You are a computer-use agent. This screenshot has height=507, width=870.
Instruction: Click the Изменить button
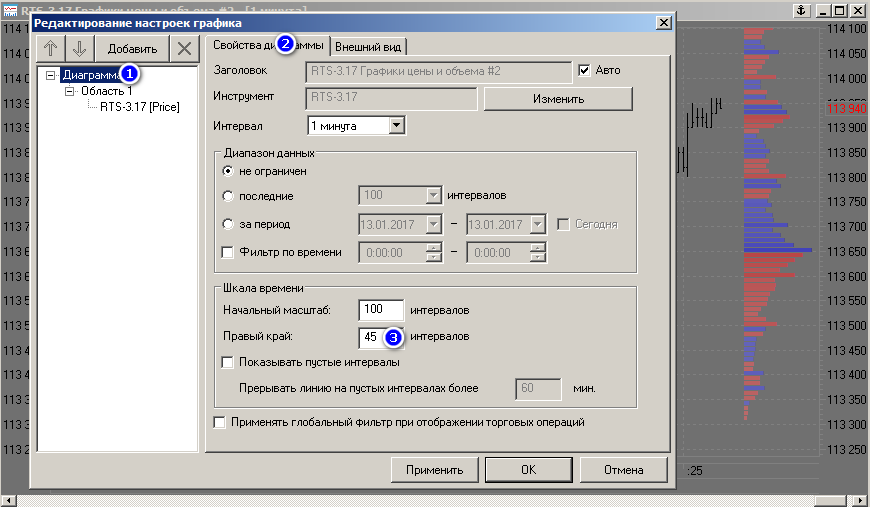[558, 99]
